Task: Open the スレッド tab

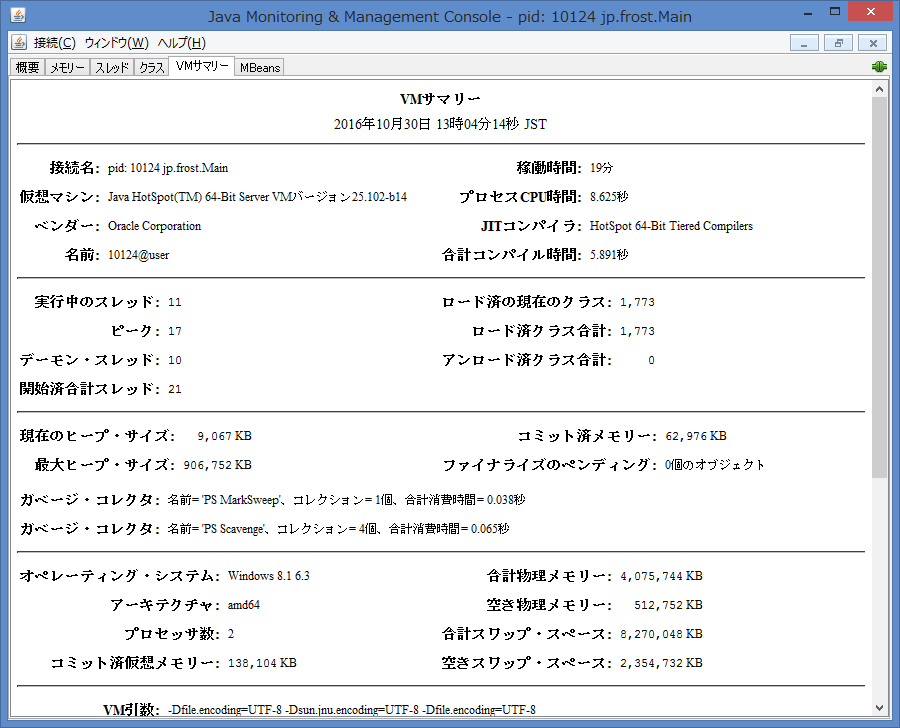Action: 111,66
